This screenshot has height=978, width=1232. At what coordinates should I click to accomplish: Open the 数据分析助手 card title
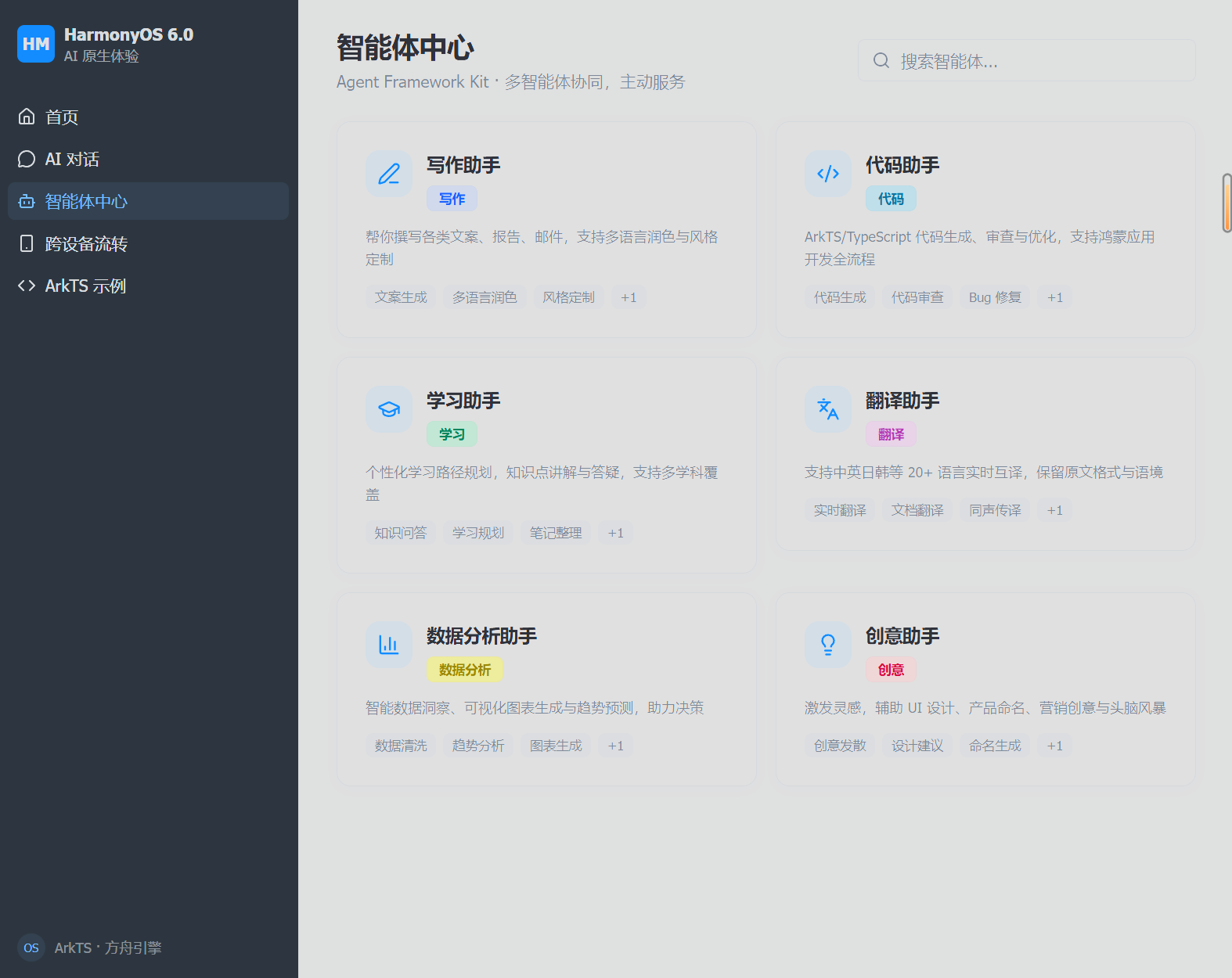[x=481, y=636]
